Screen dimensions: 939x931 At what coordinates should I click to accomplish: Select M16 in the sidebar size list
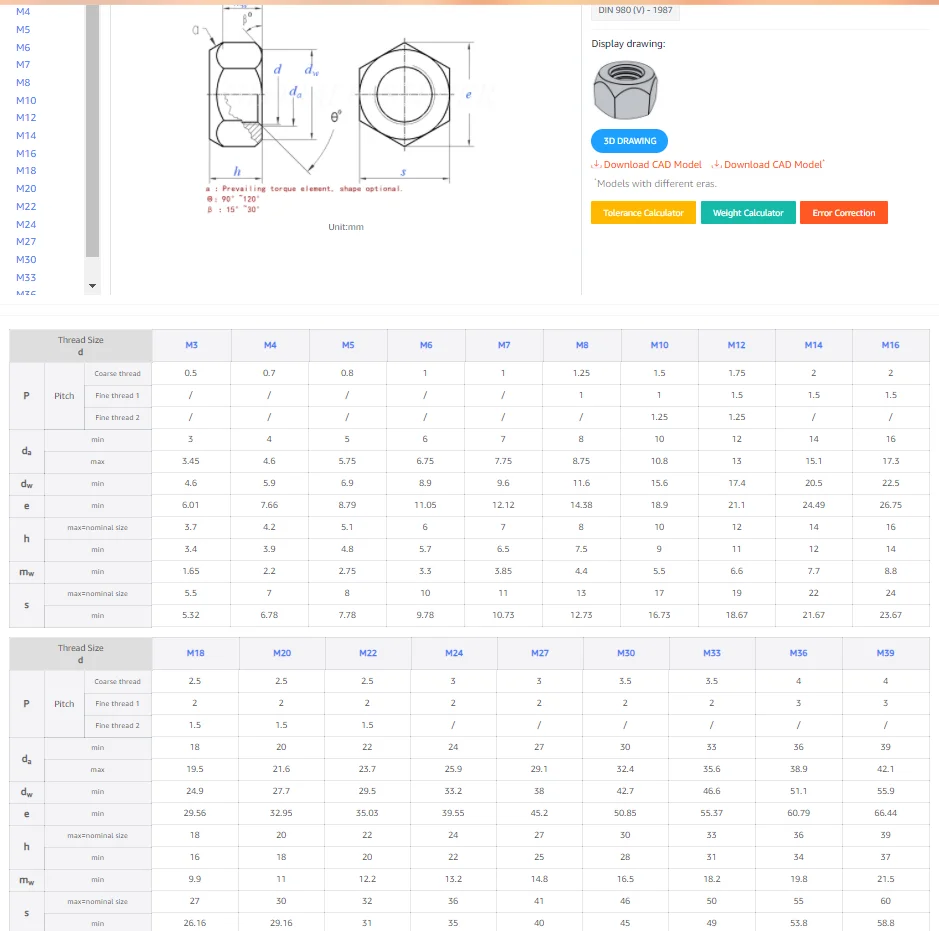[26, 153]
